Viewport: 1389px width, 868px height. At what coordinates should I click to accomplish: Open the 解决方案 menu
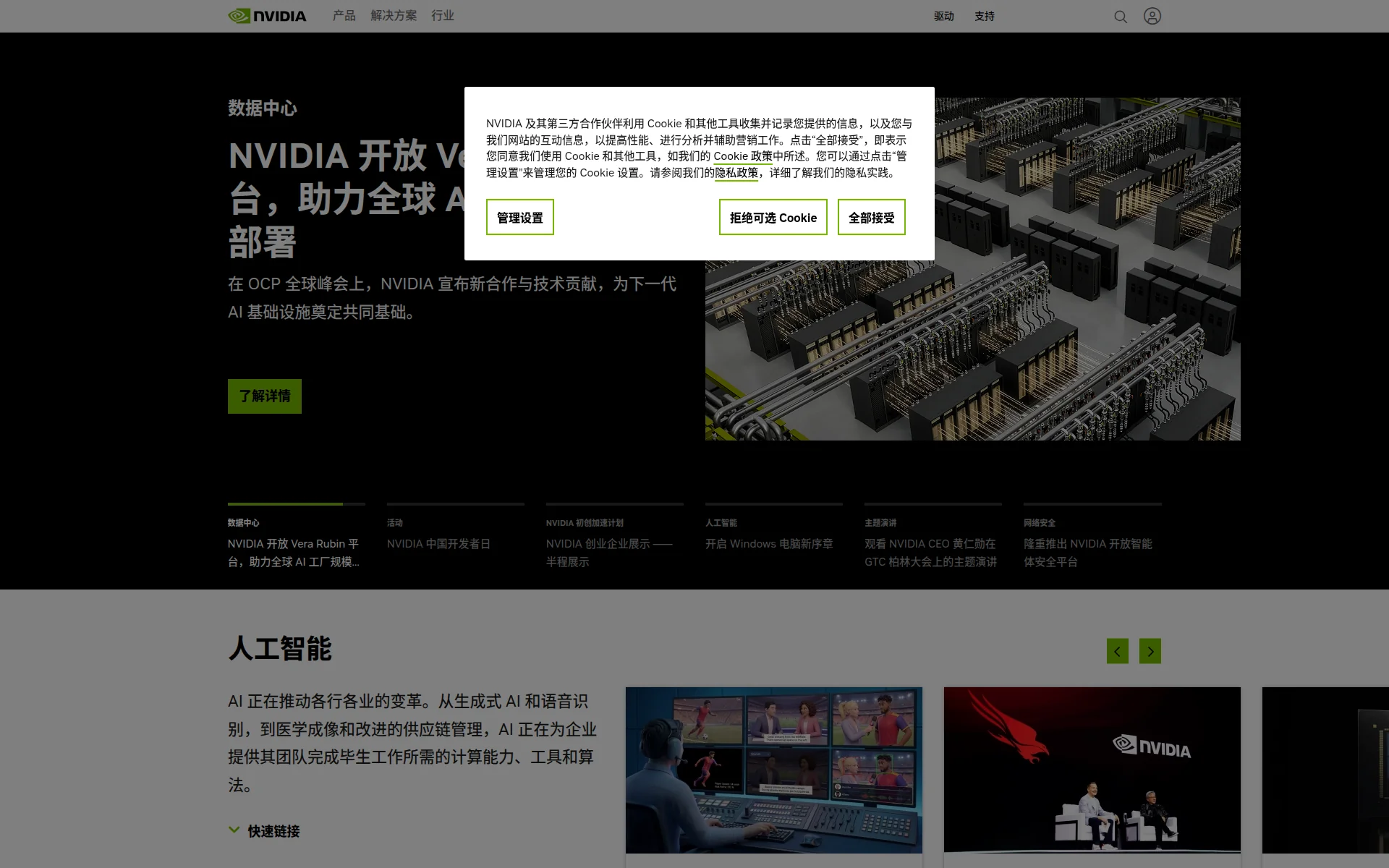tap(394, 15)
